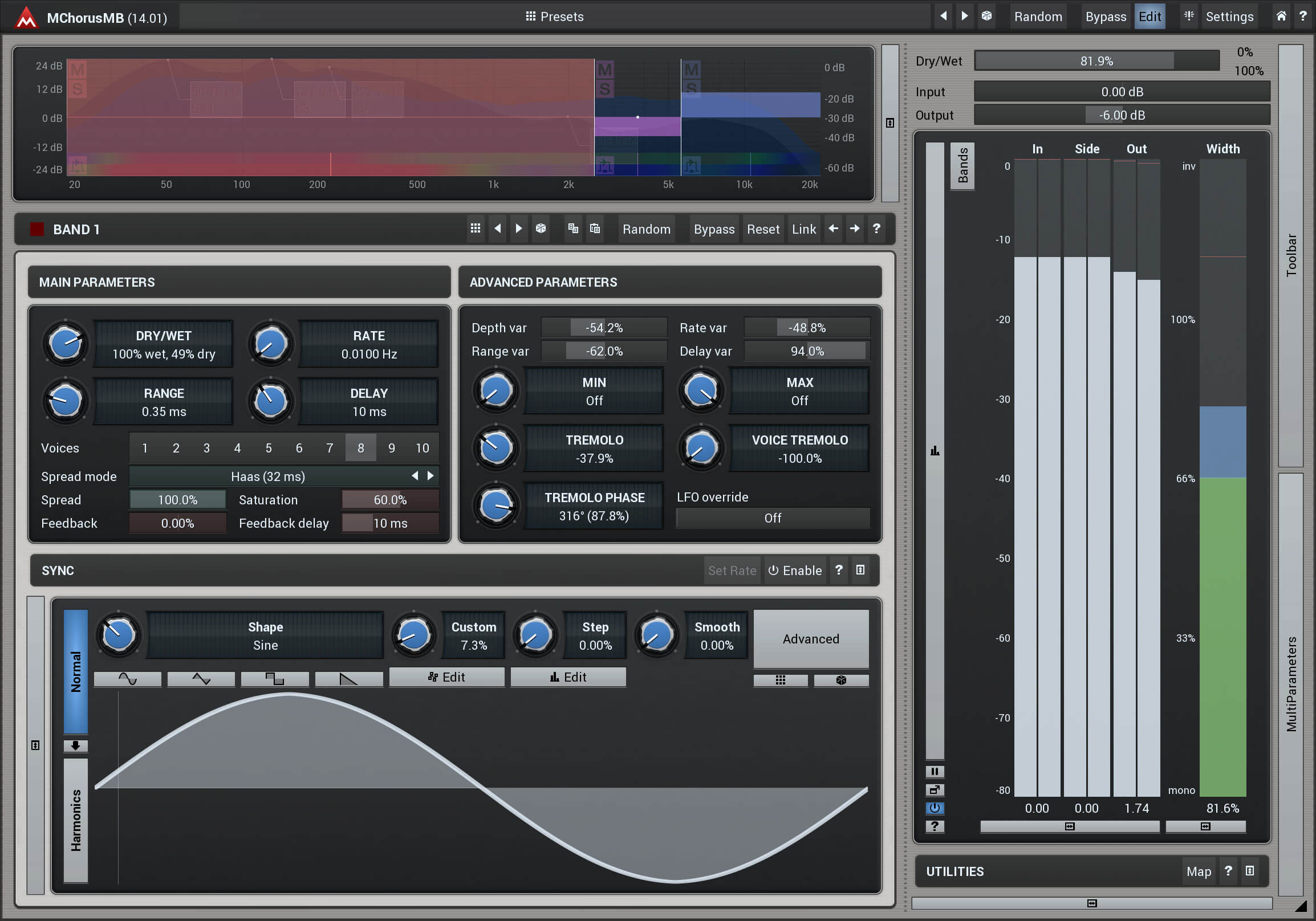Load previous preset with top left arrow
1316x921 pixels.
[943, 16]
